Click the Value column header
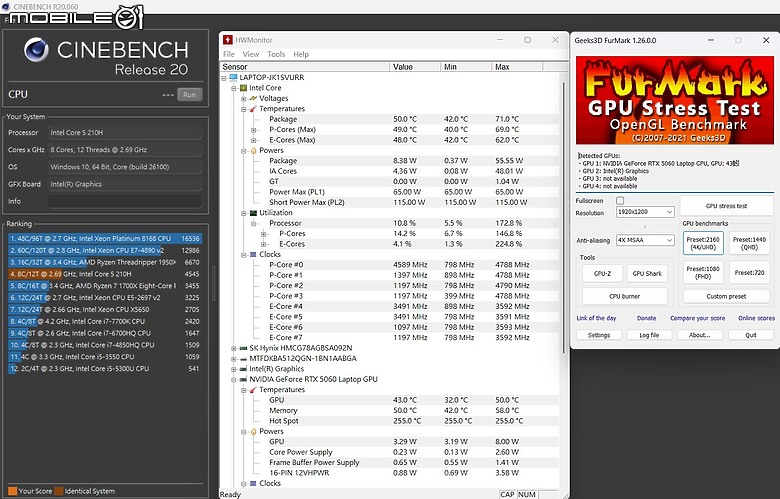780x499 pixels. 415,67
